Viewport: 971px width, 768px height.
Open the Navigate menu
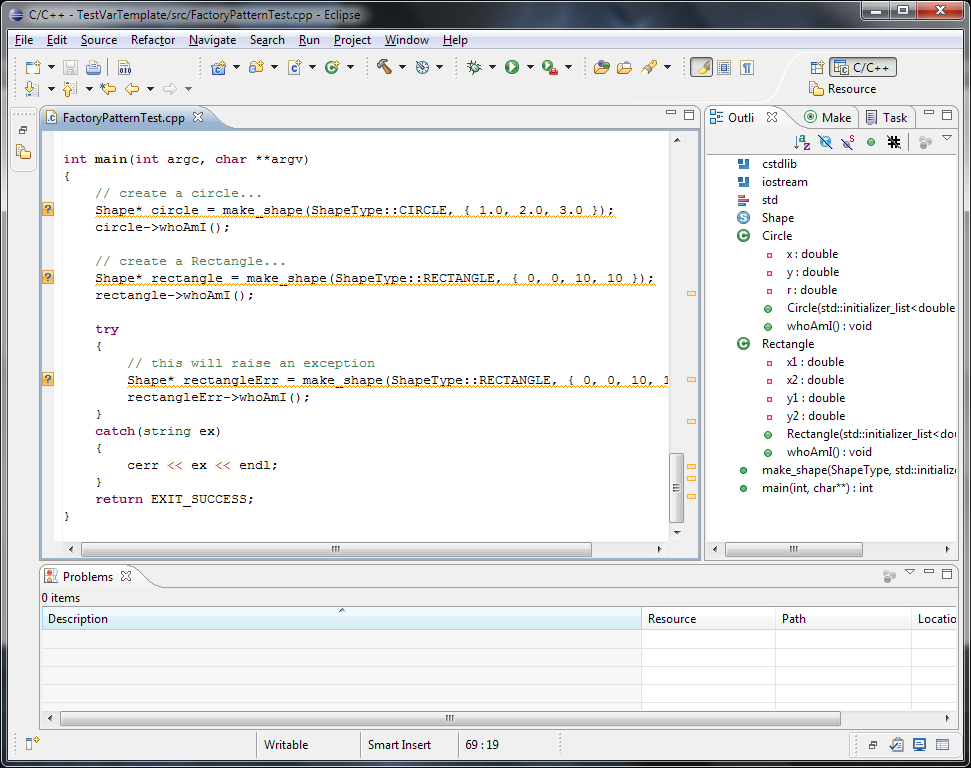tap(212, 40)
